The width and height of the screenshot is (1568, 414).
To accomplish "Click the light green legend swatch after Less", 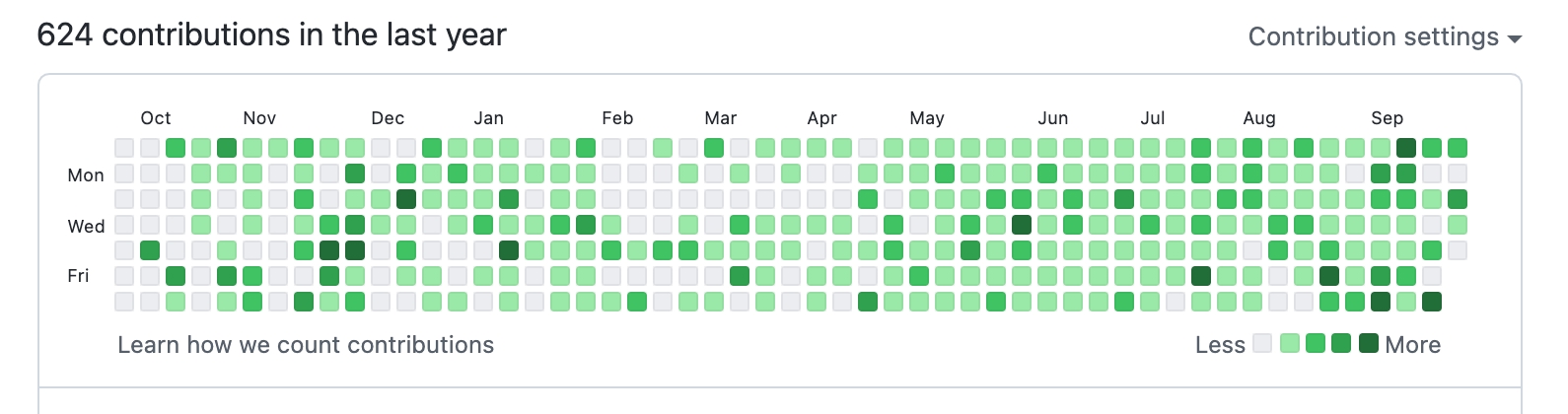I will pos(1289,343).
